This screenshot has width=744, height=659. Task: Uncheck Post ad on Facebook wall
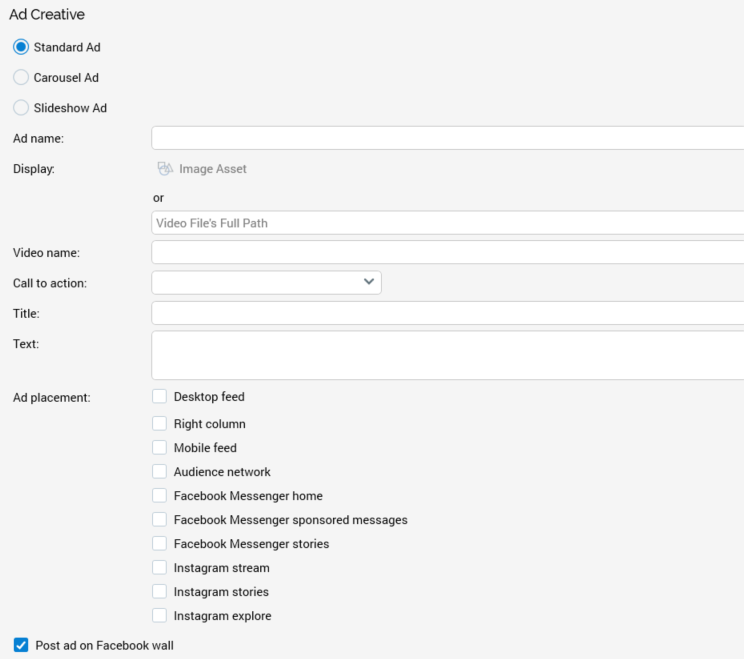click(x=21, y=646)
